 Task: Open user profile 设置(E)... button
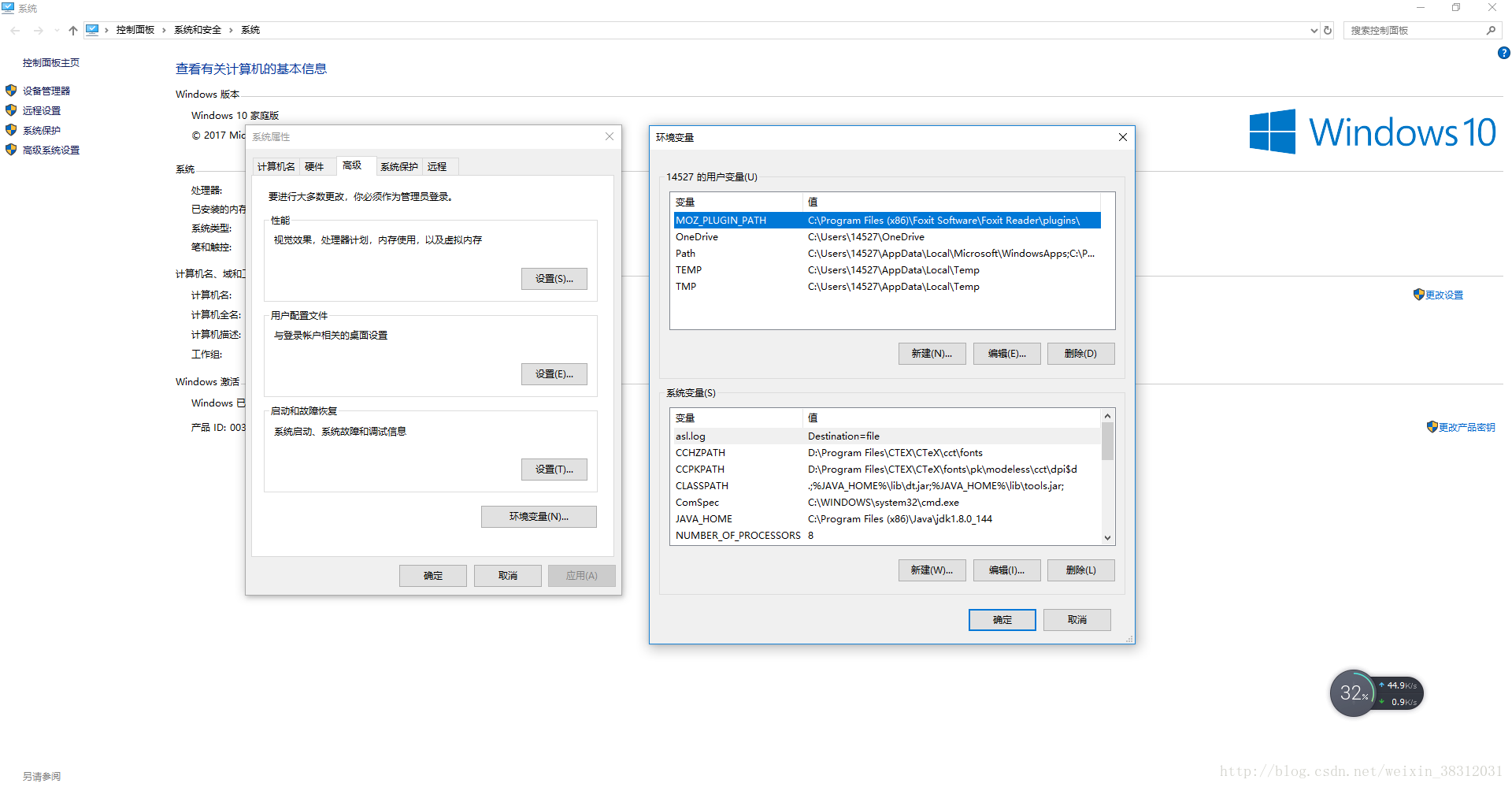pos(554,374)
